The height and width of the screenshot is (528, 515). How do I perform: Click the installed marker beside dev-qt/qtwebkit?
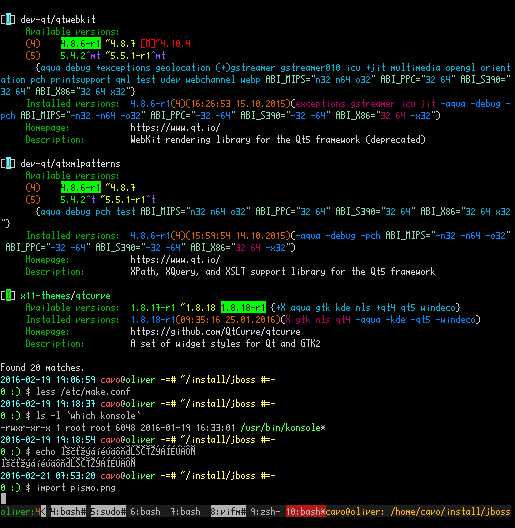(x=8, y=20)
